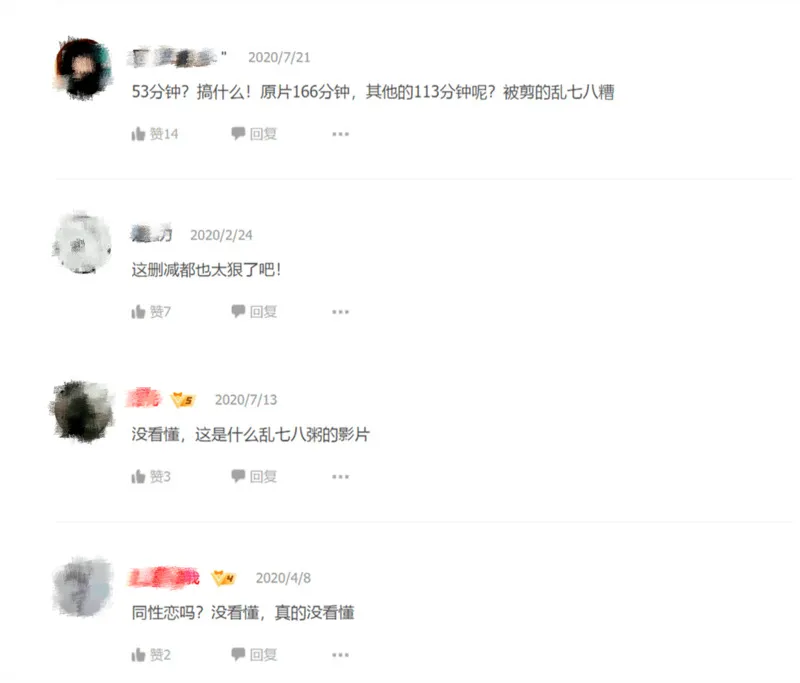Reply to the 2020/7/21 comment
The width and height of the screenshot is (800, 683).
coord(254,134)
